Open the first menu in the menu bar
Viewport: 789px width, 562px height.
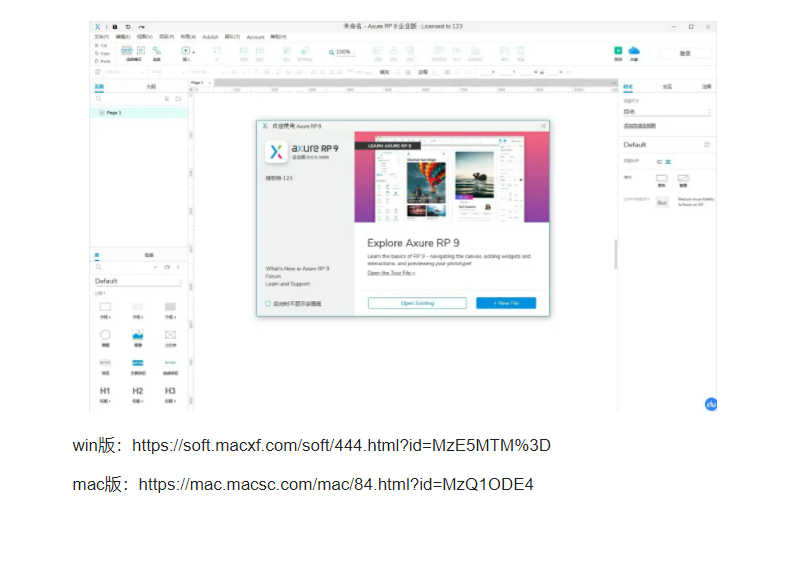tap(101, 37)
